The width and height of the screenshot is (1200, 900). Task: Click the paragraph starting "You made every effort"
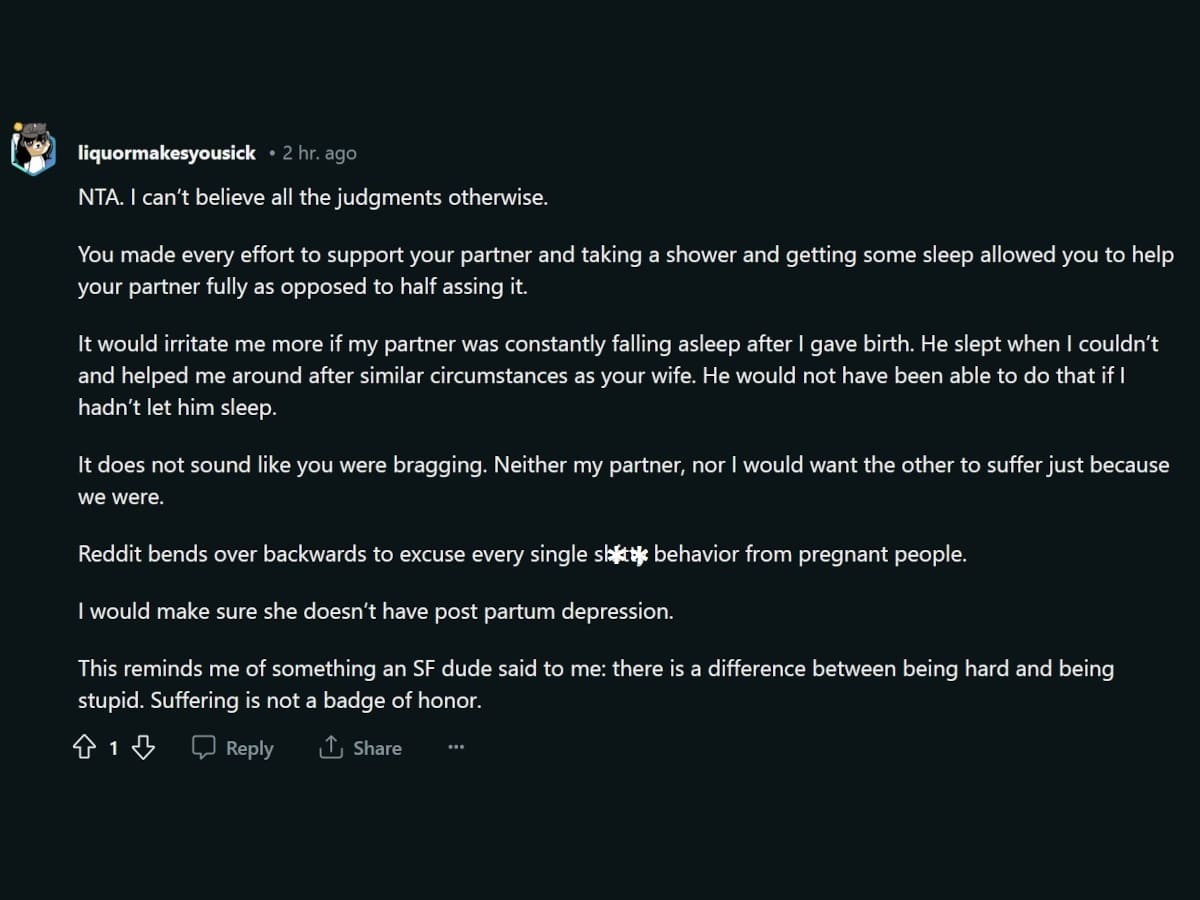[626, 271]
